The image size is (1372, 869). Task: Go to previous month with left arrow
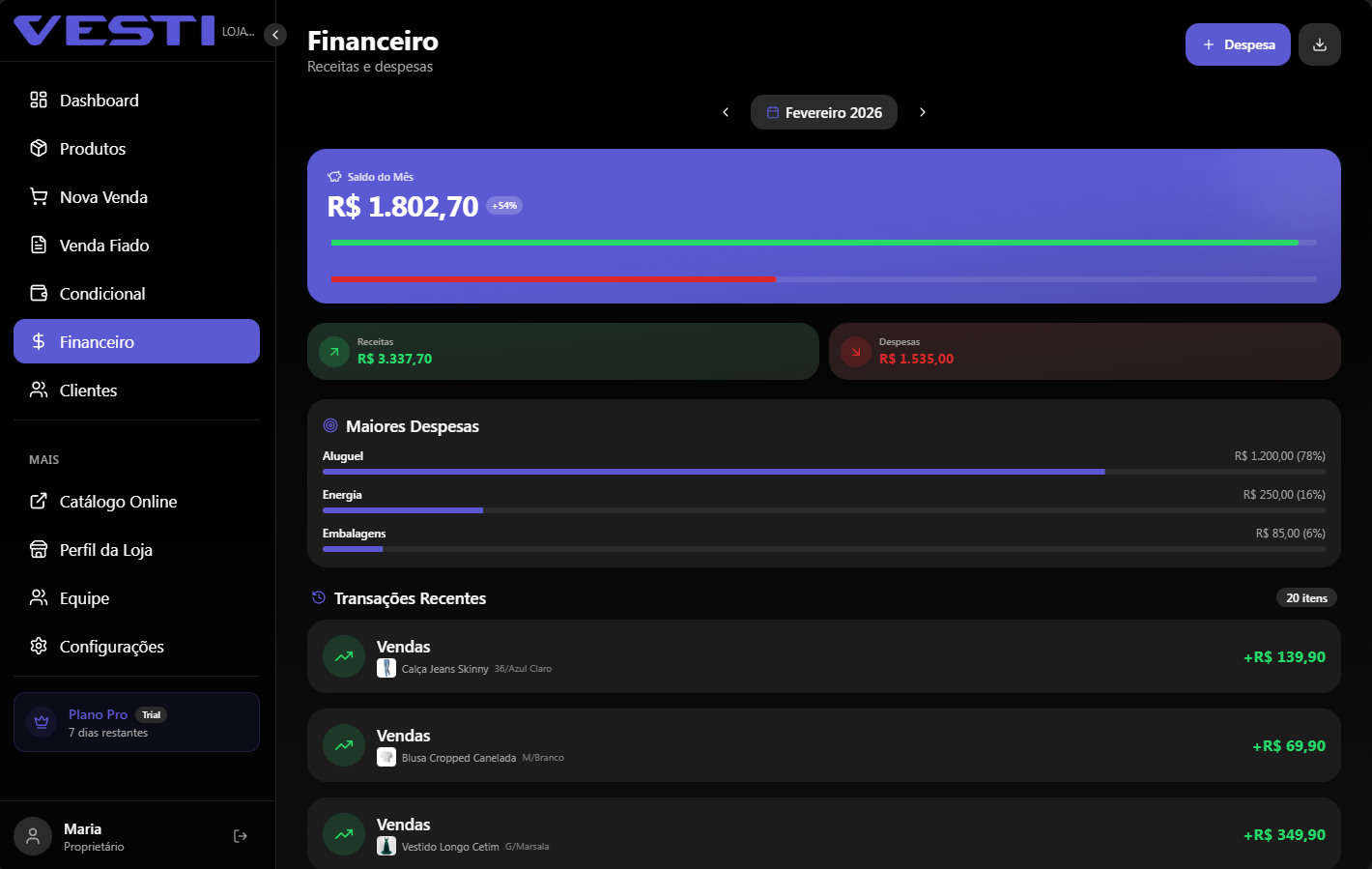(726, 112)
